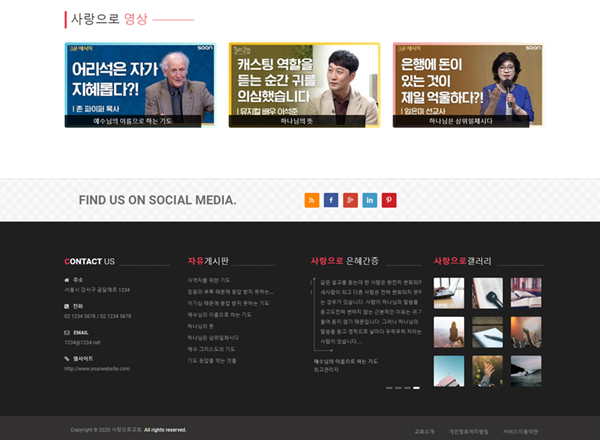Open 서비스이용약관 in the footer menu
600x440 pixels.
[520, 430]
